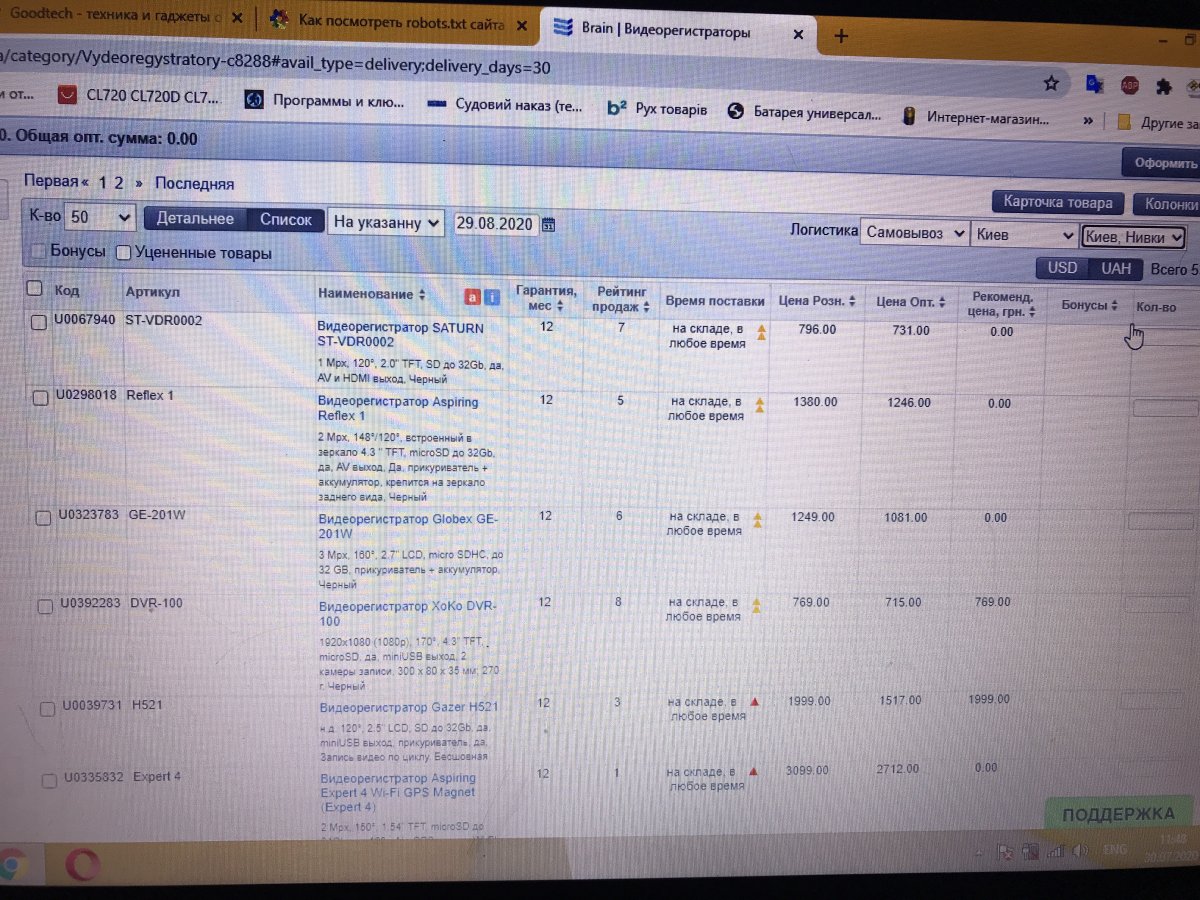
Task: Open the Киев city dropdown
Action: click(1024, 235)
